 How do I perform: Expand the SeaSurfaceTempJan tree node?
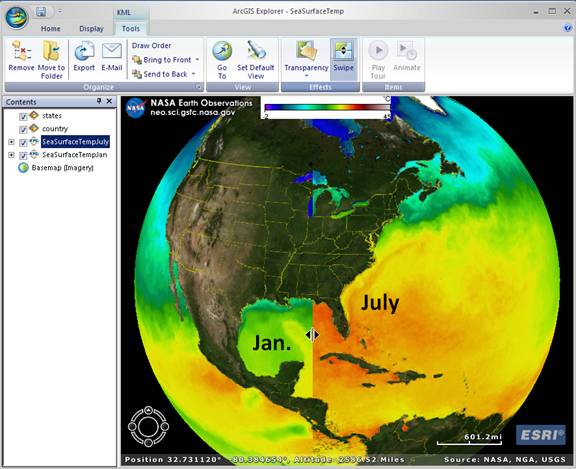point(11,155)
